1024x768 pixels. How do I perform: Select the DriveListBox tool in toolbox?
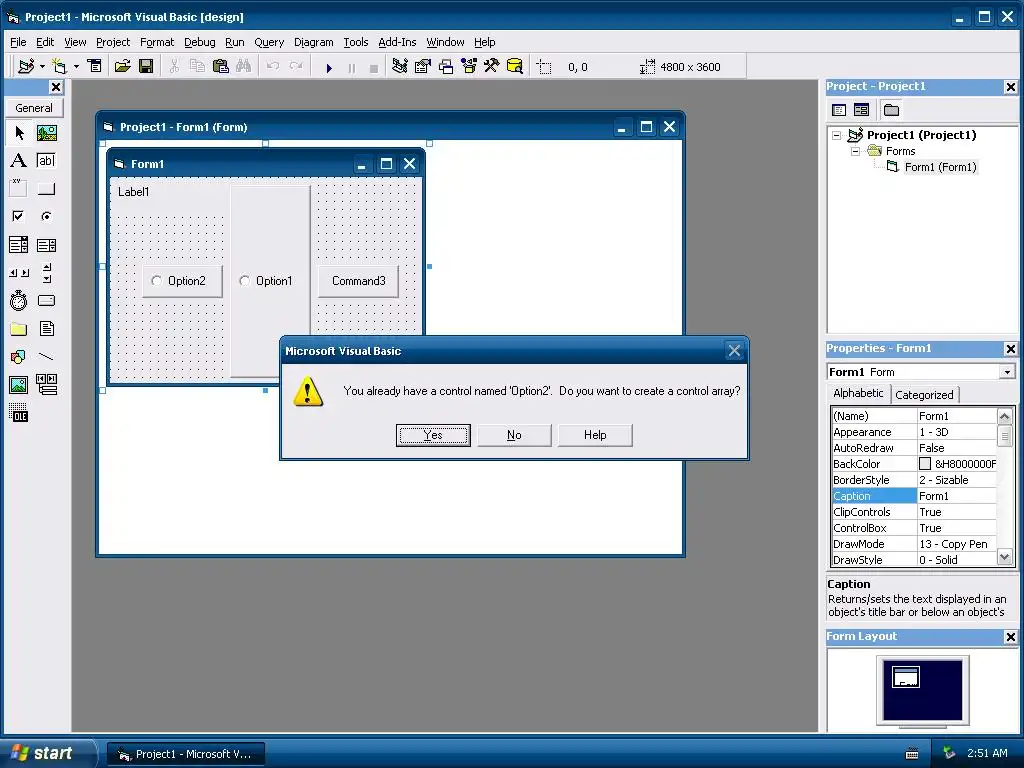pyautogui.click(x=46, y=300)
